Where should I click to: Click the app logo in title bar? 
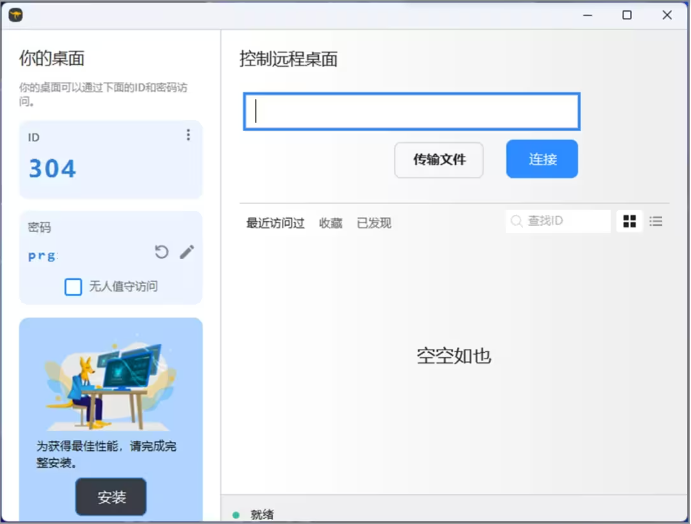click(15, 15)
